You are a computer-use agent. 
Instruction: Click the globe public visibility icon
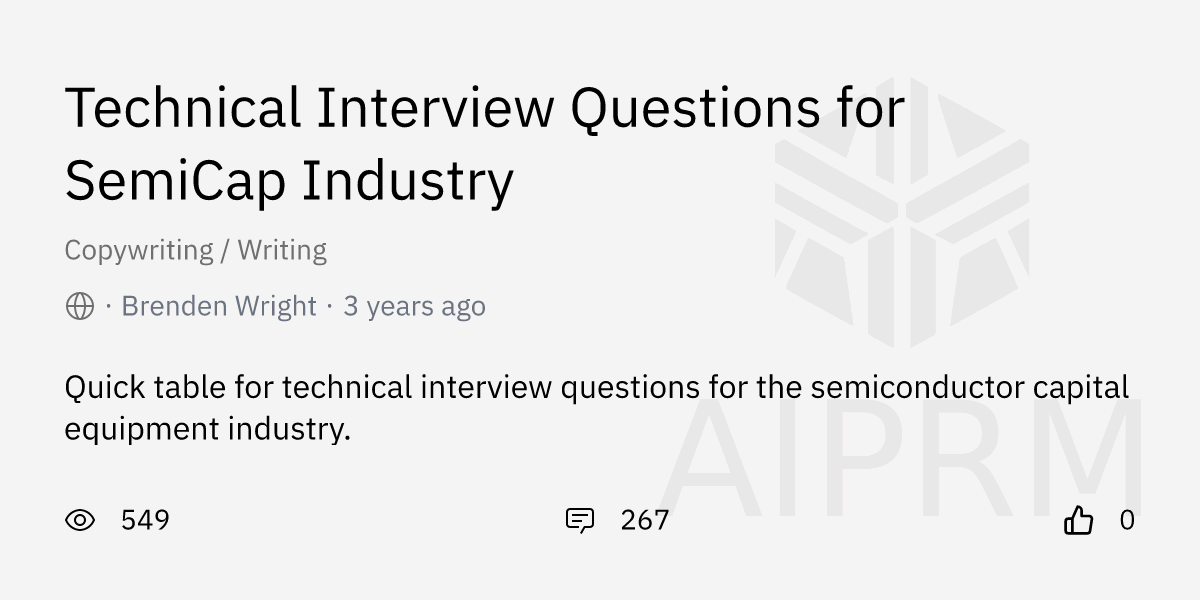tap(80, 306)
